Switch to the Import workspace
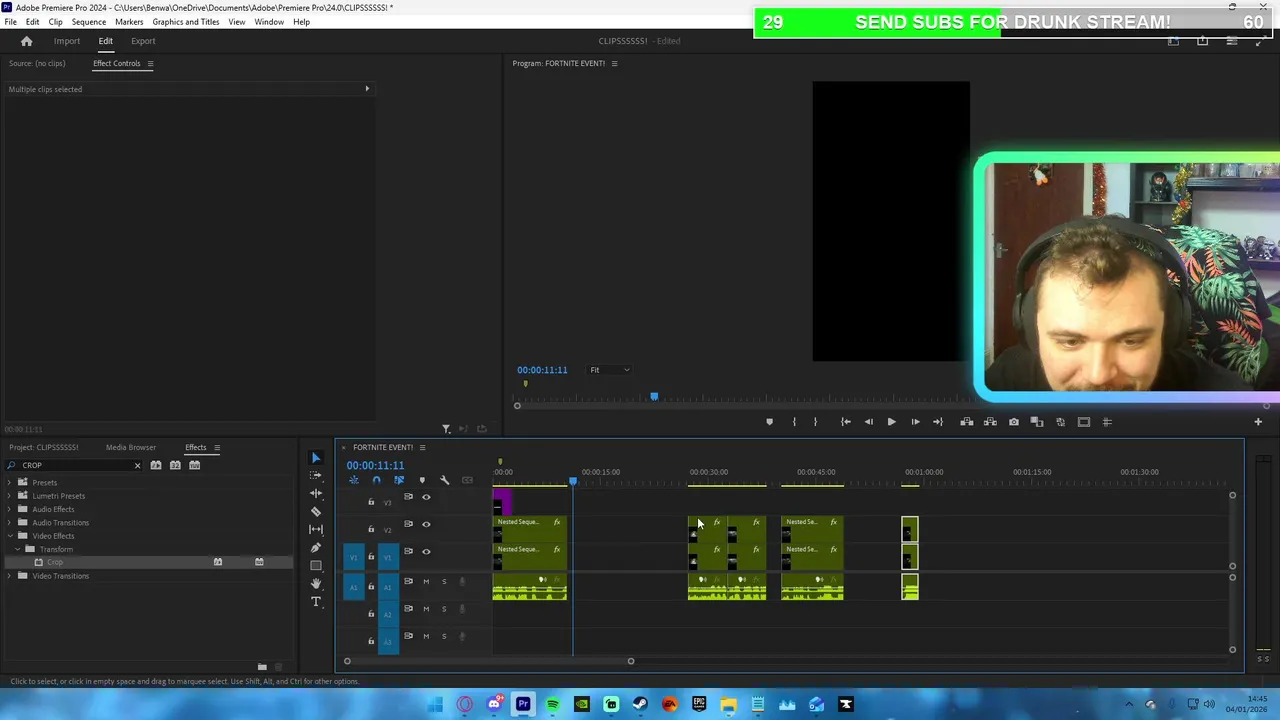This screenshot has height=720, width=1280. tap(67, 41)
